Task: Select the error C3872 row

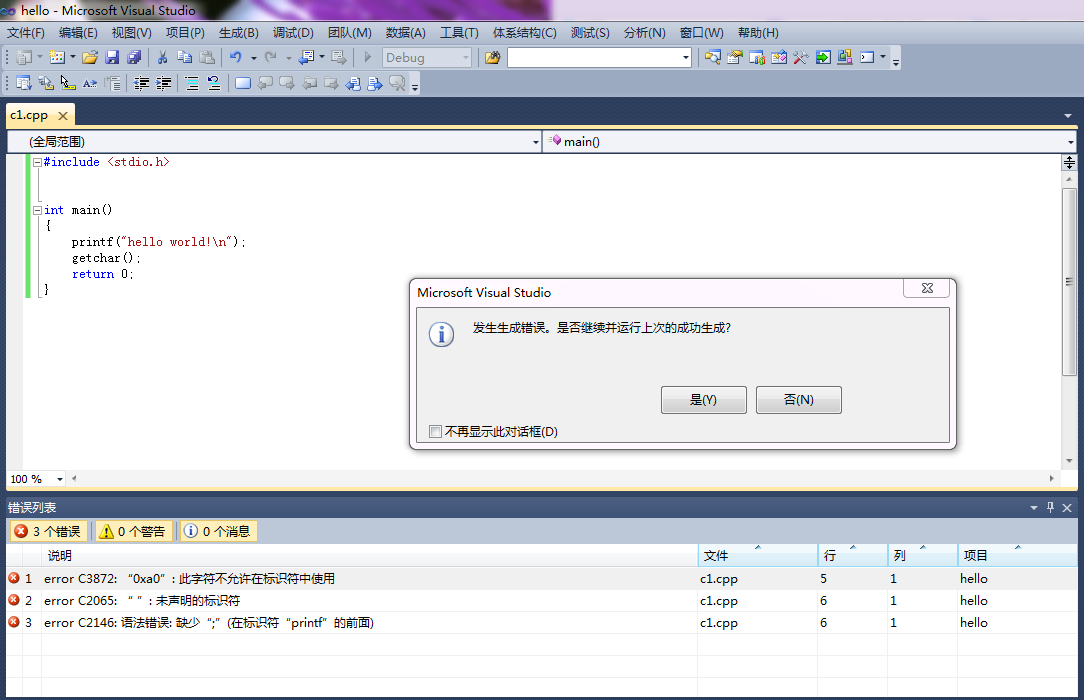Action: (541, 578)
